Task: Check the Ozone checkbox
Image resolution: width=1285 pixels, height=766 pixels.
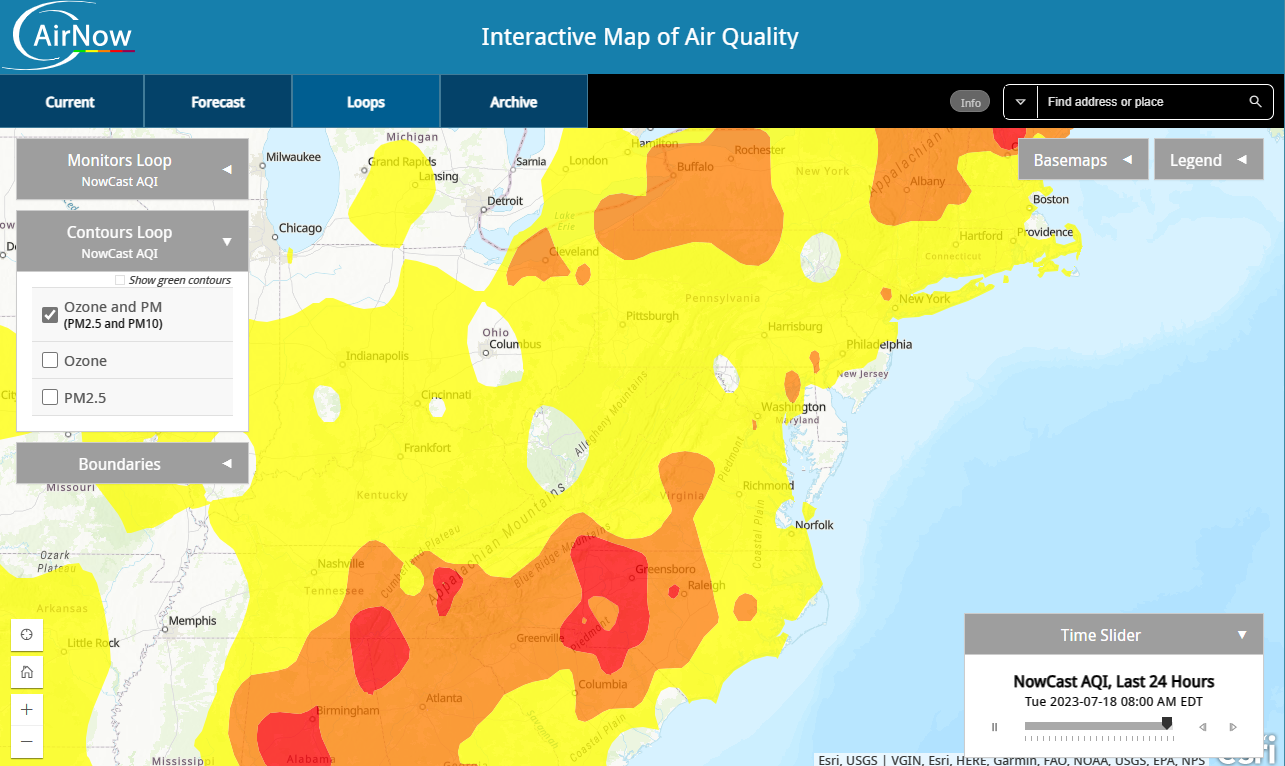Action: [x=50, y=360]
